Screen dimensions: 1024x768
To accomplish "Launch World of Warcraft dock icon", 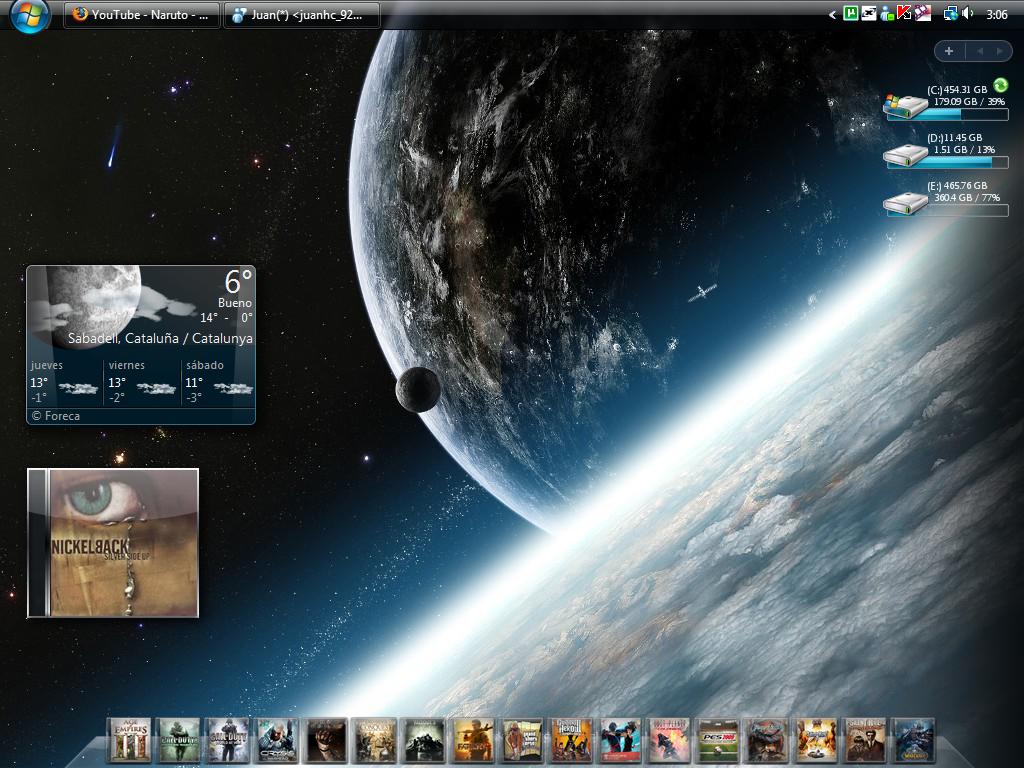I will (913, 740).
